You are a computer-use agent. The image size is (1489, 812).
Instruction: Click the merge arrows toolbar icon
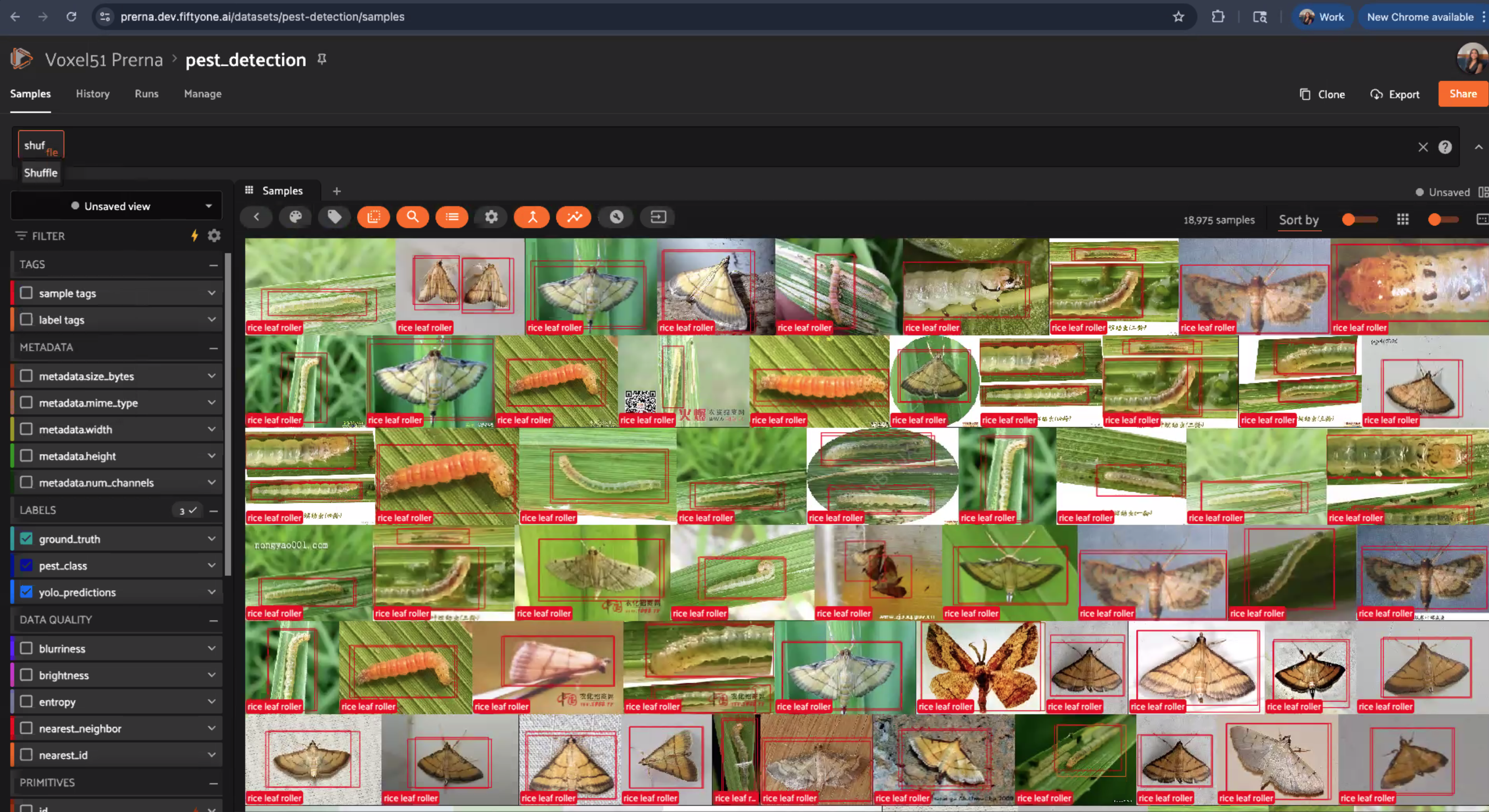click(x=532, y=217)
